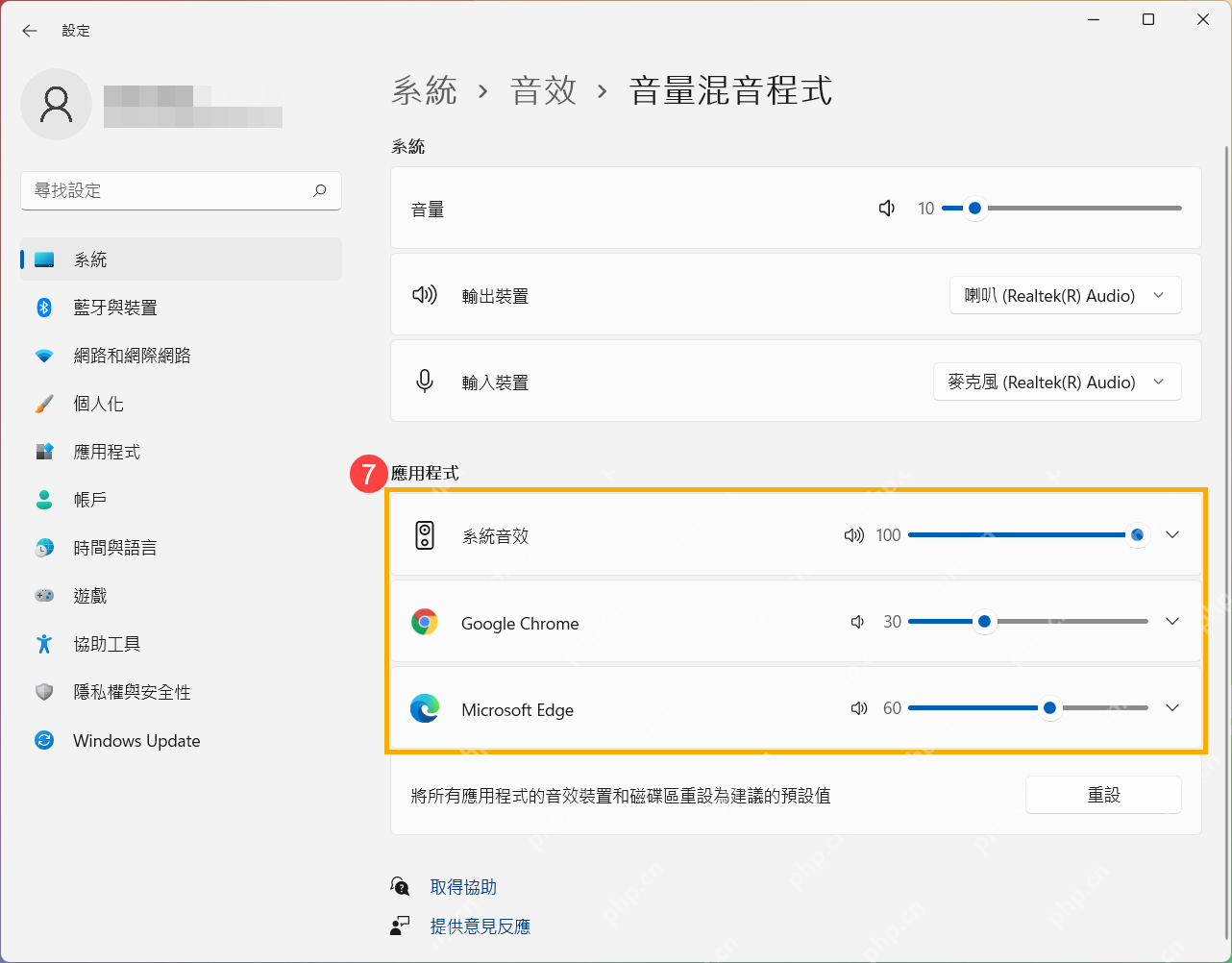
Task: Open 網路和網際網路 settings
Action: pos(181,356)
